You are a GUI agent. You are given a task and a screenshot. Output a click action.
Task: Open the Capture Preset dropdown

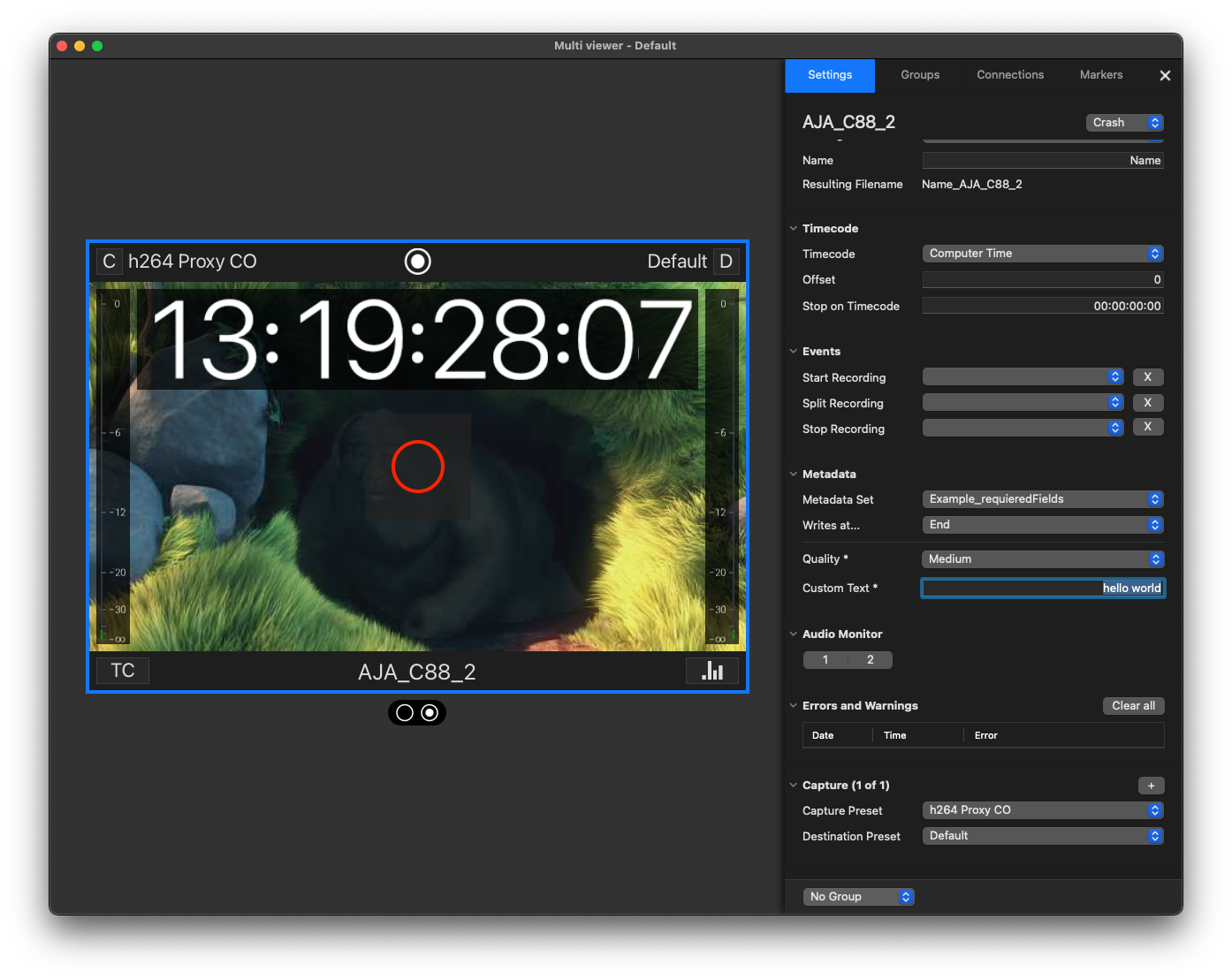click(1043, 810)
